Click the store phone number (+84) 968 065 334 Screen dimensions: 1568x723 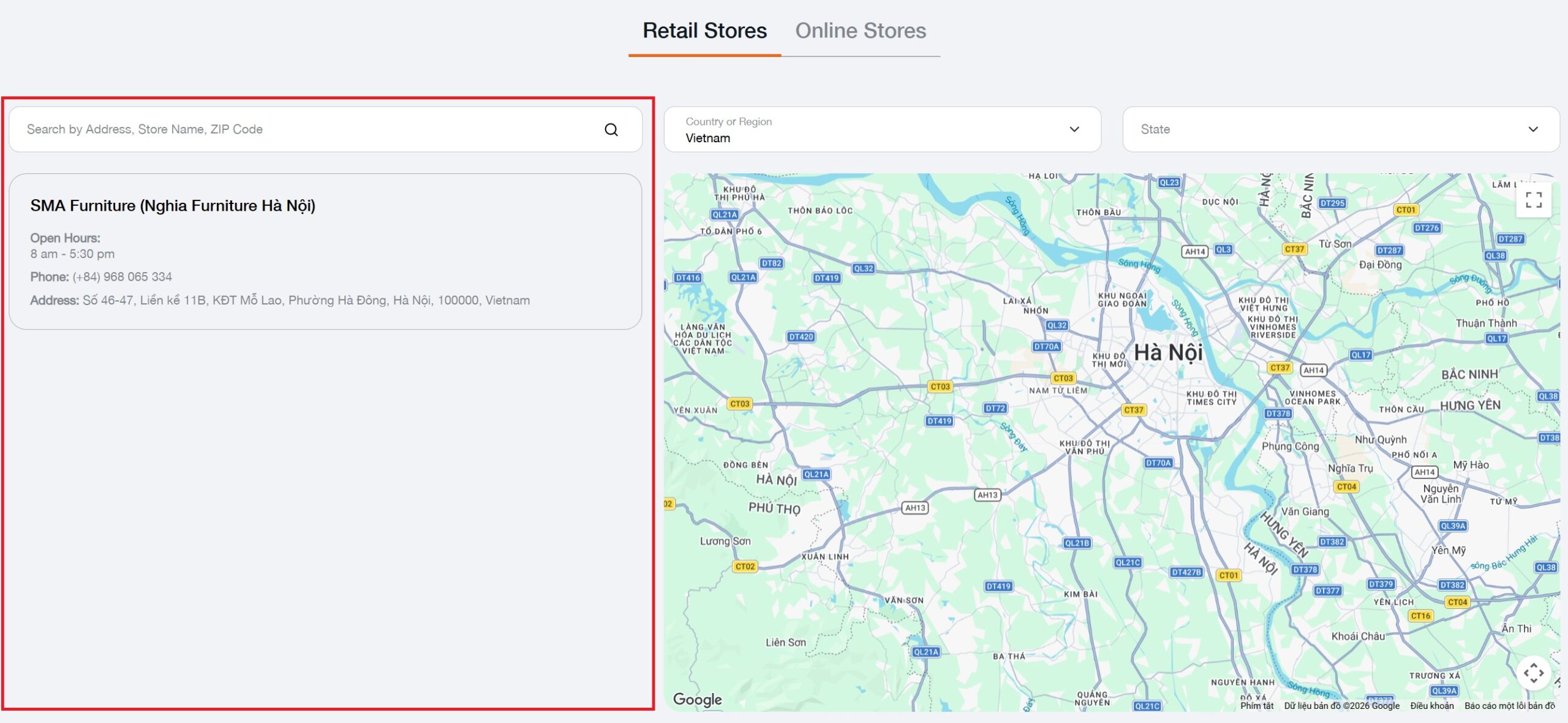coord(122,277)
